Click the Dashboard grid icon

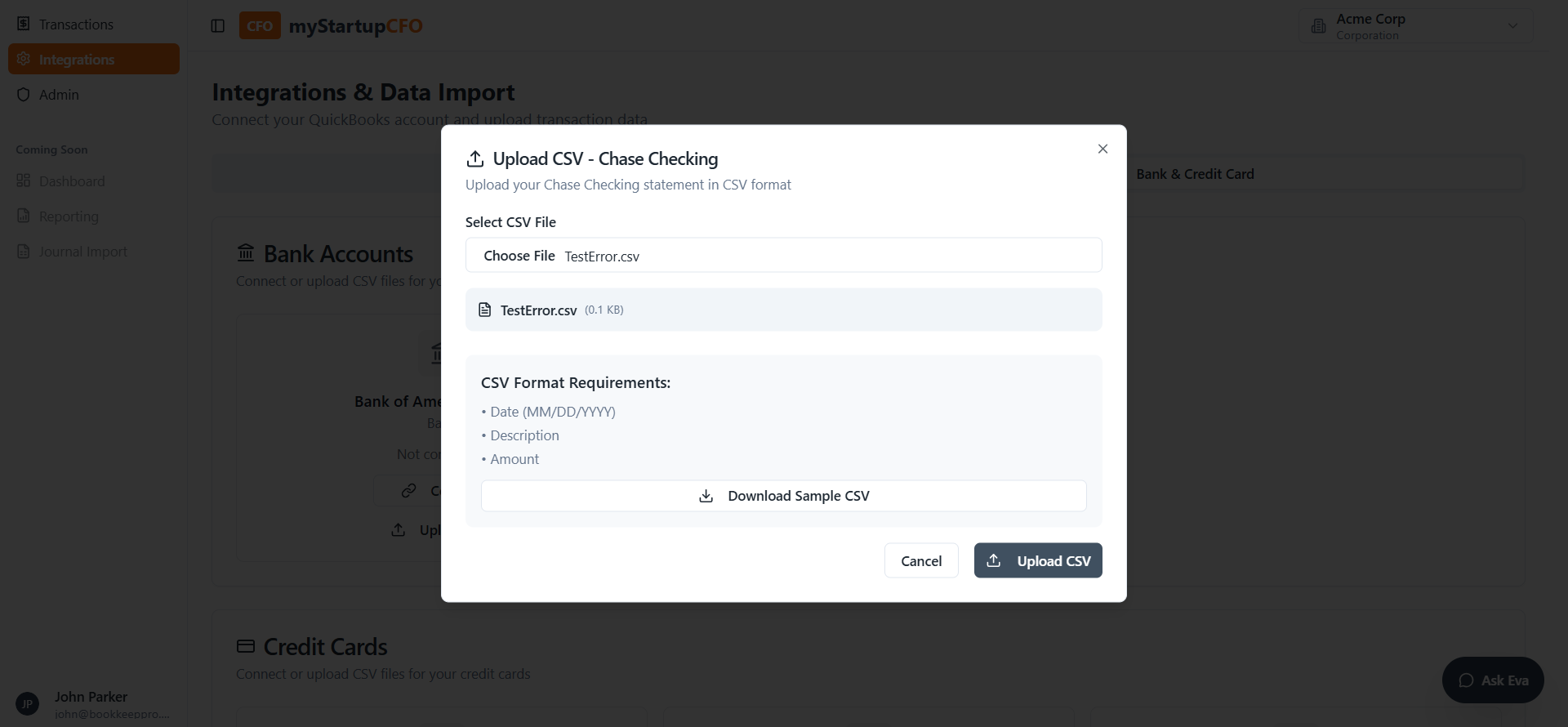tap(24, 181)
